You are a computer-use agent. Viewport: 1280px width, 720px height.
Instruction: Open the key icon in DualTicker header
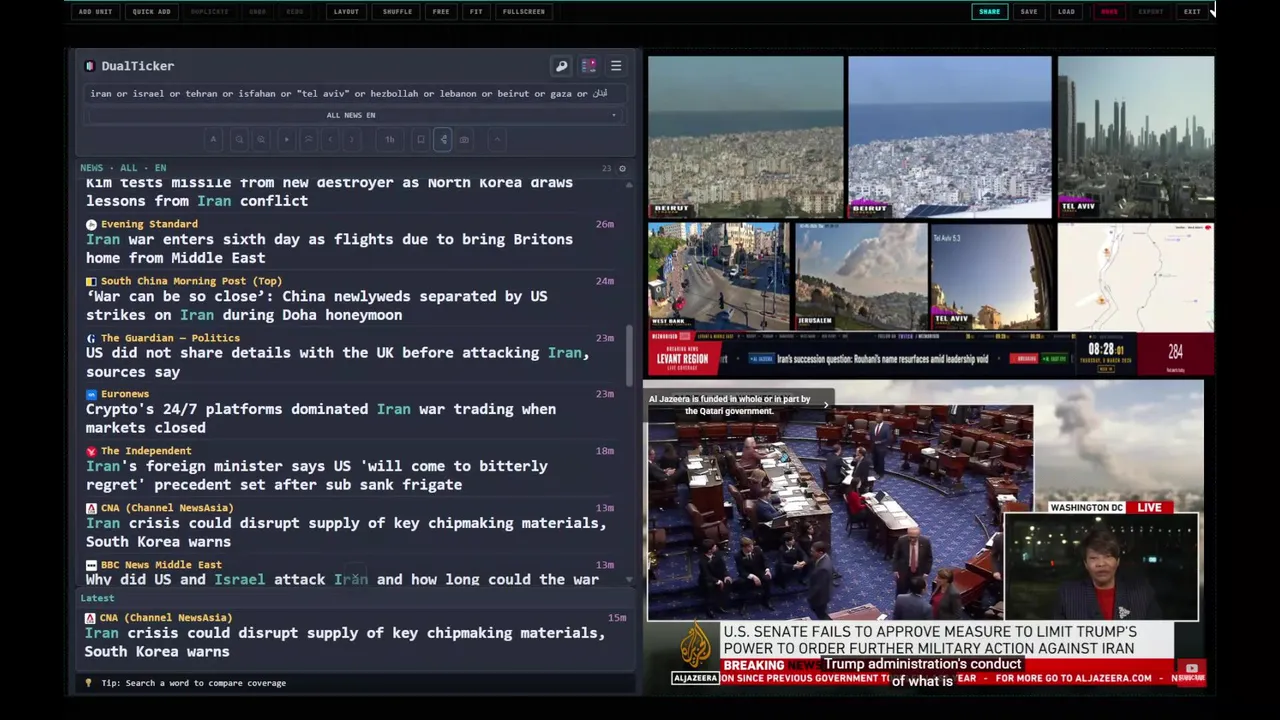pyautogui.click(x=561, y=66)
